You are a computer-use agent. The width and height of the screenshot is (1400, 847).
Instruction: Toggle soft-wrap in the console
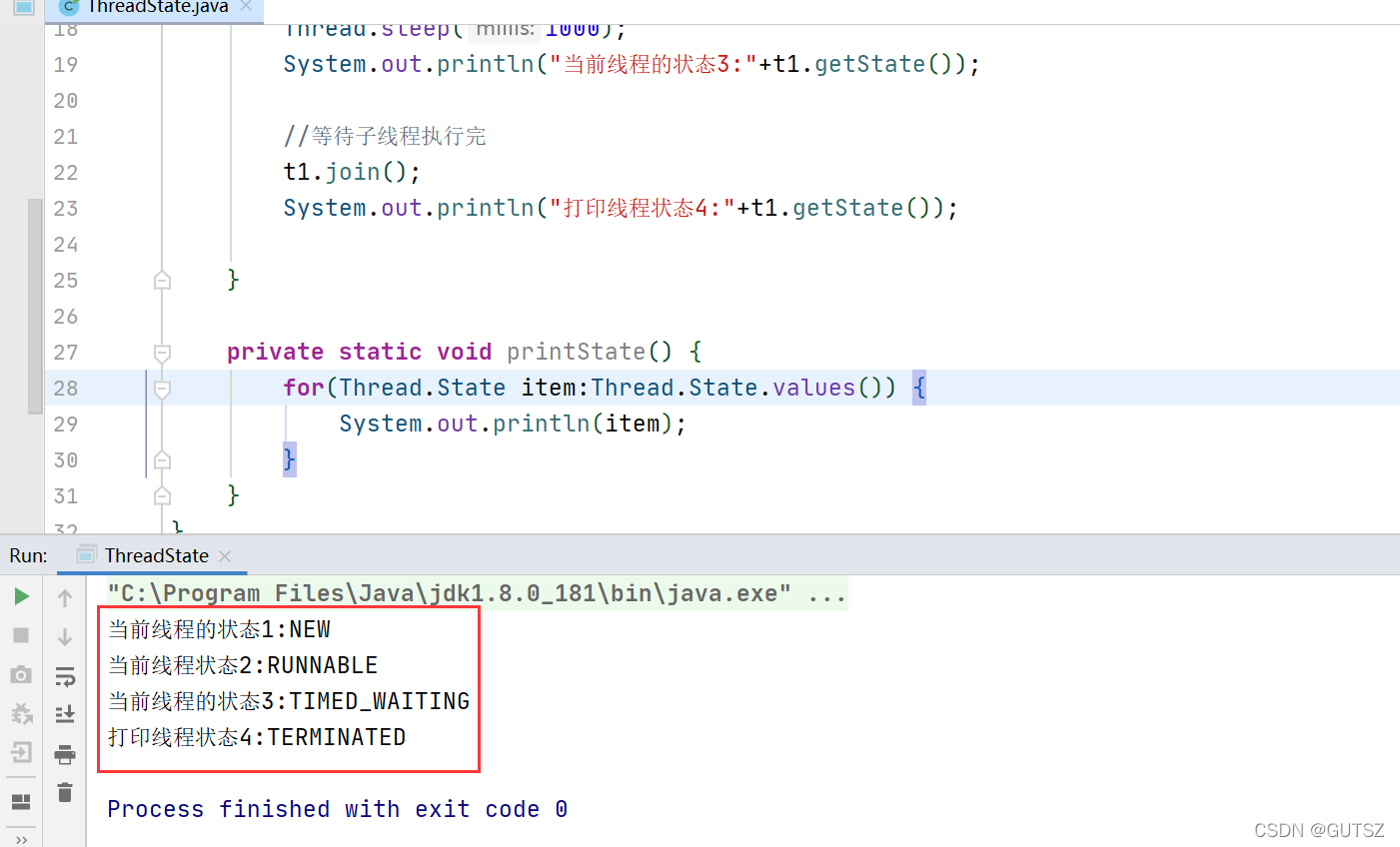[x=65, y=676]
